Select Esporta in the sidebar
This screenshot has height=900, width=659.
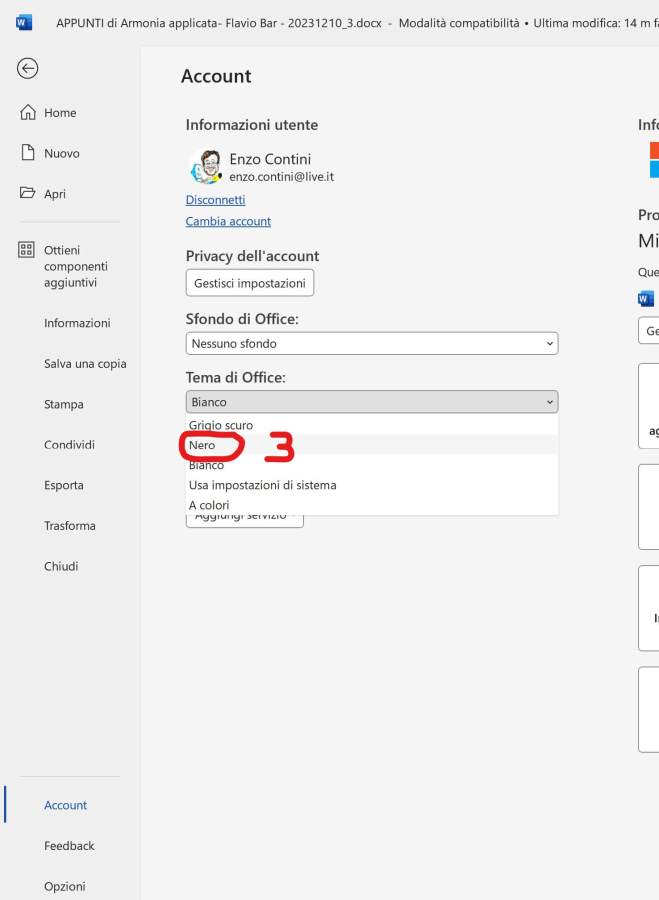[64, 485]
